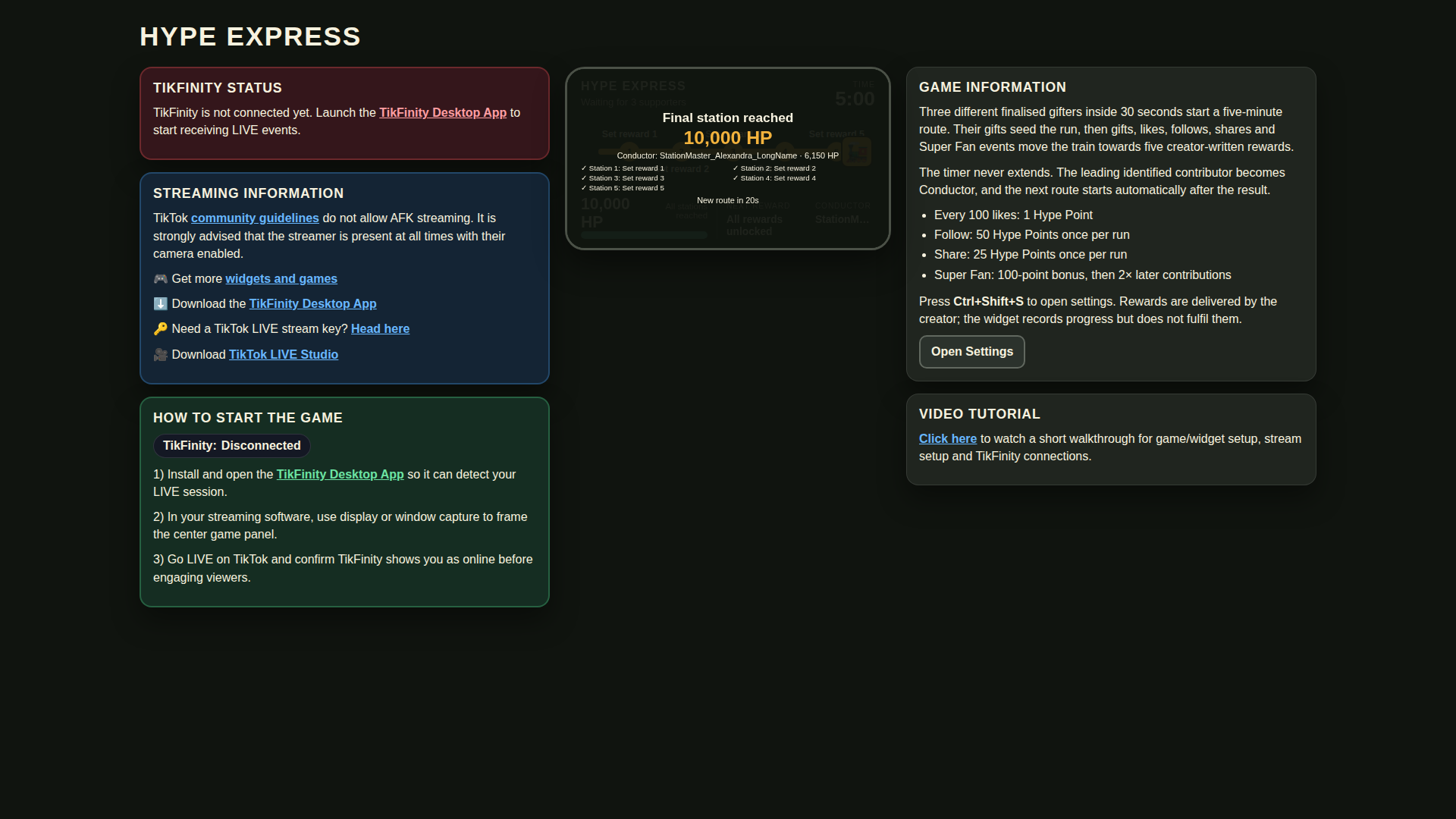The width and height of the screenshot is (1456, 819).
Task: Follow the widgets and games link
Action: 281,278
